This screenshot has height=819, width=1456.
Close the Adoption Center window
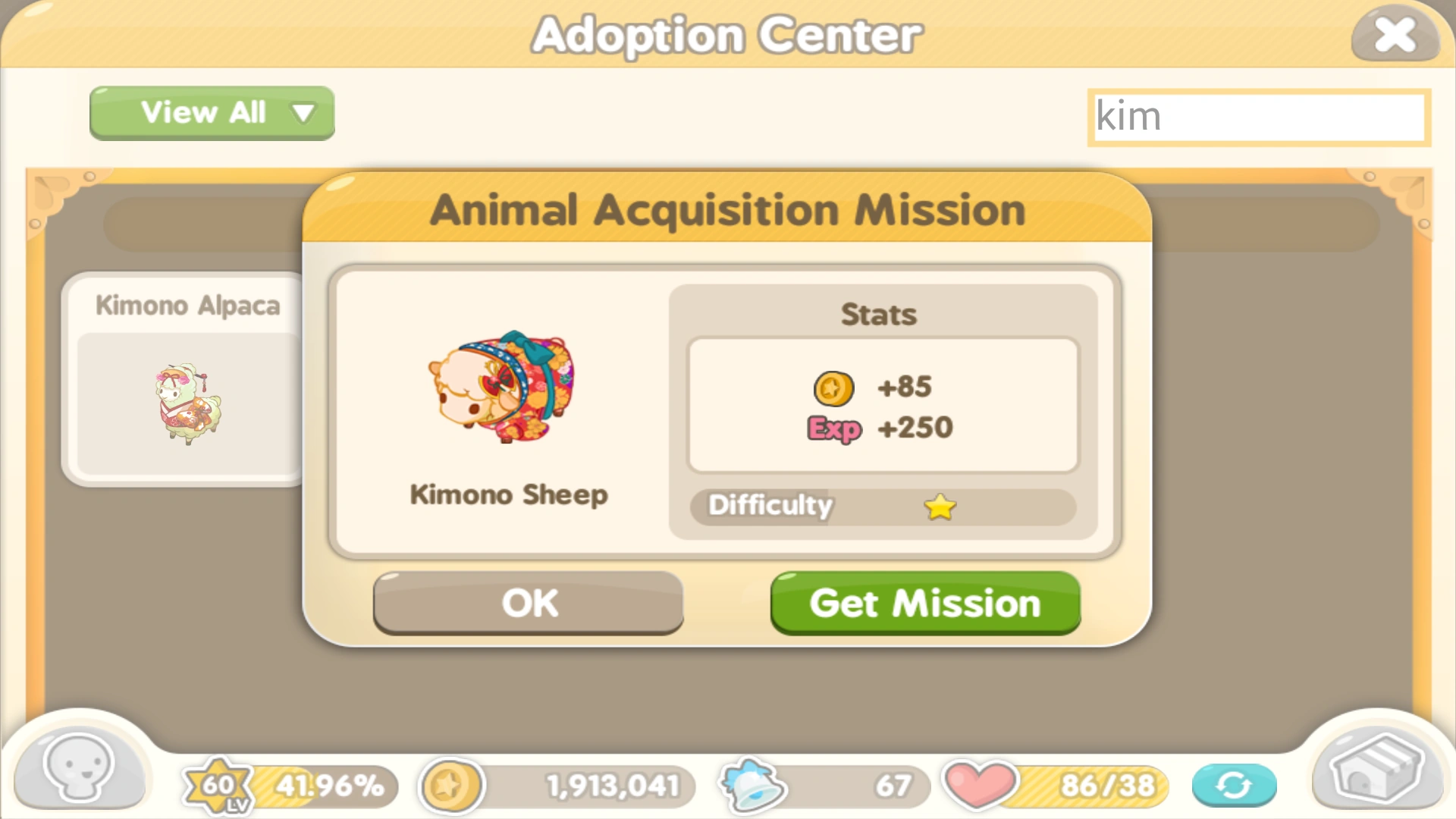tap(1395, 34)
